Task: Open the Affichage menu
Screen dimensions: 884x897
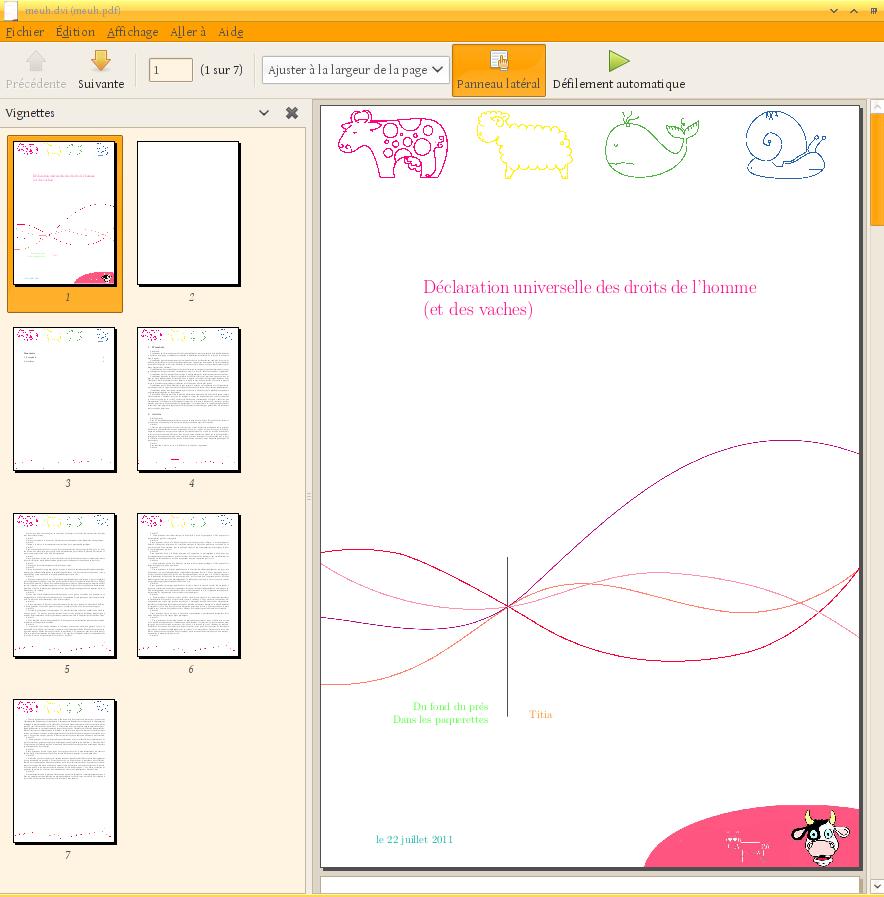Action: click(132, 32)
